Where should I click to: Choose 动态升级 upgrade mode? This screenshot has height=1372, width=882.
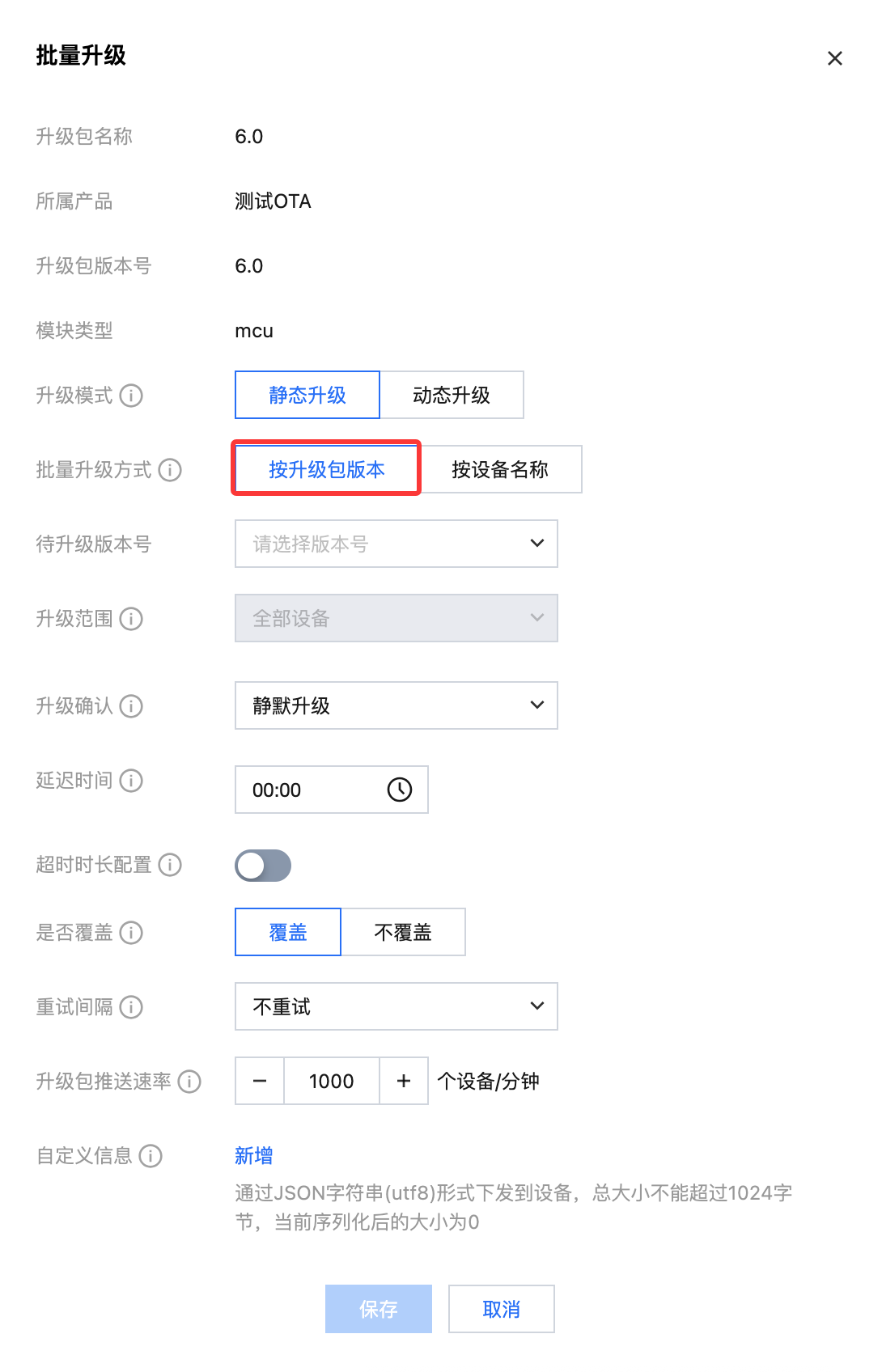tap(452, 395)
